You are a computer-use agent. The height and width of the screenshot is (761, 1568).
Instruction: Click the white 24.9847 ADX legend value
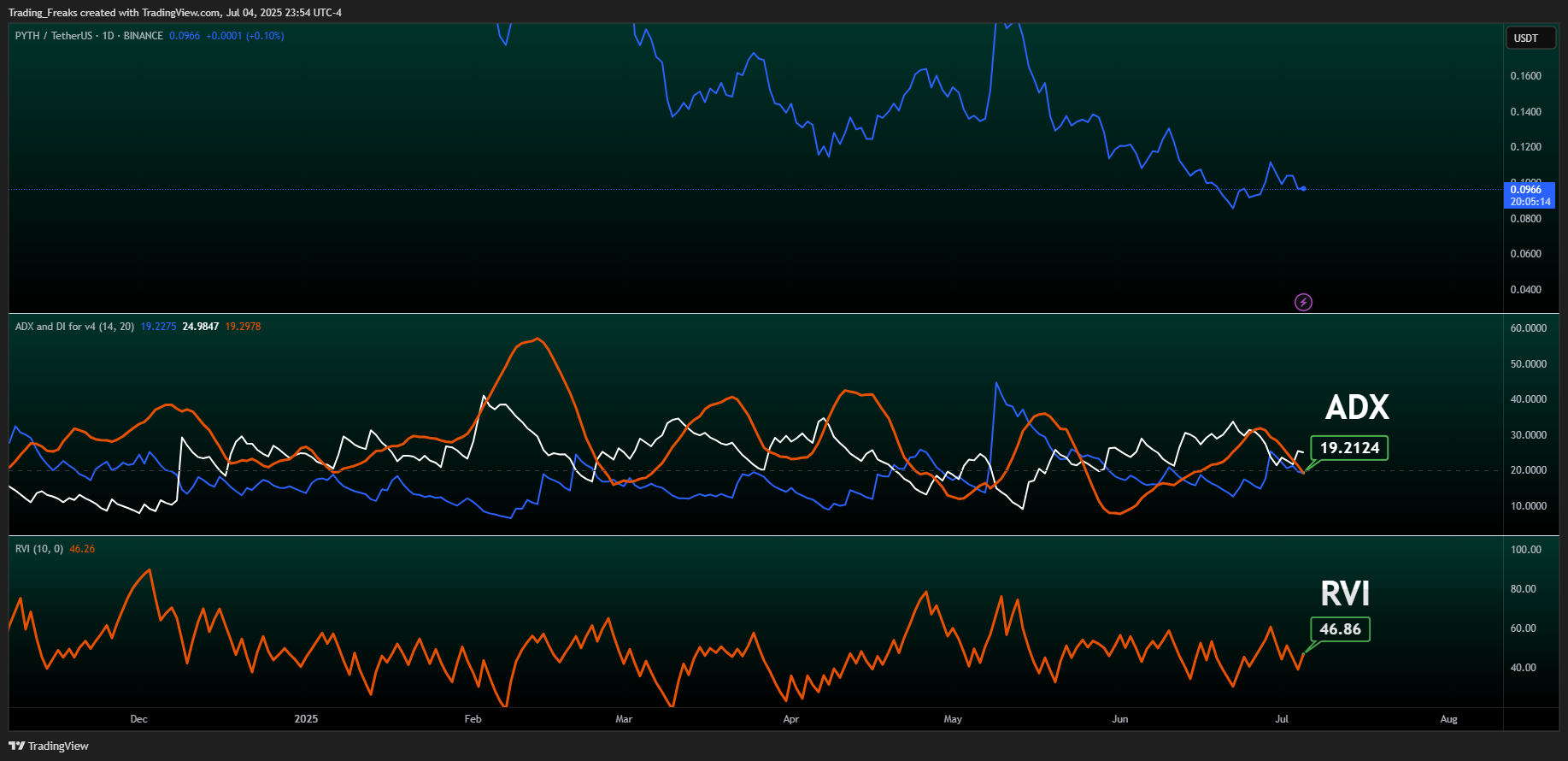201,327
